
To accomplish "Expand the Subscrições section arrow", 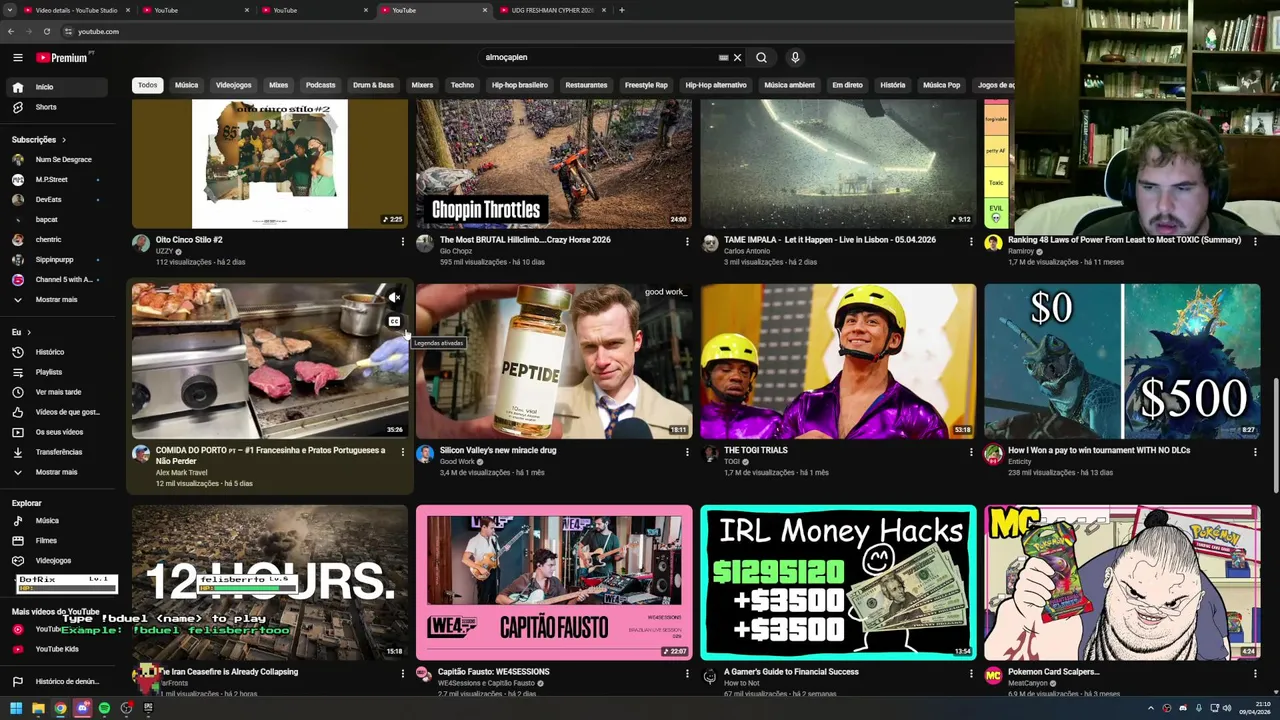I will 64,140.
